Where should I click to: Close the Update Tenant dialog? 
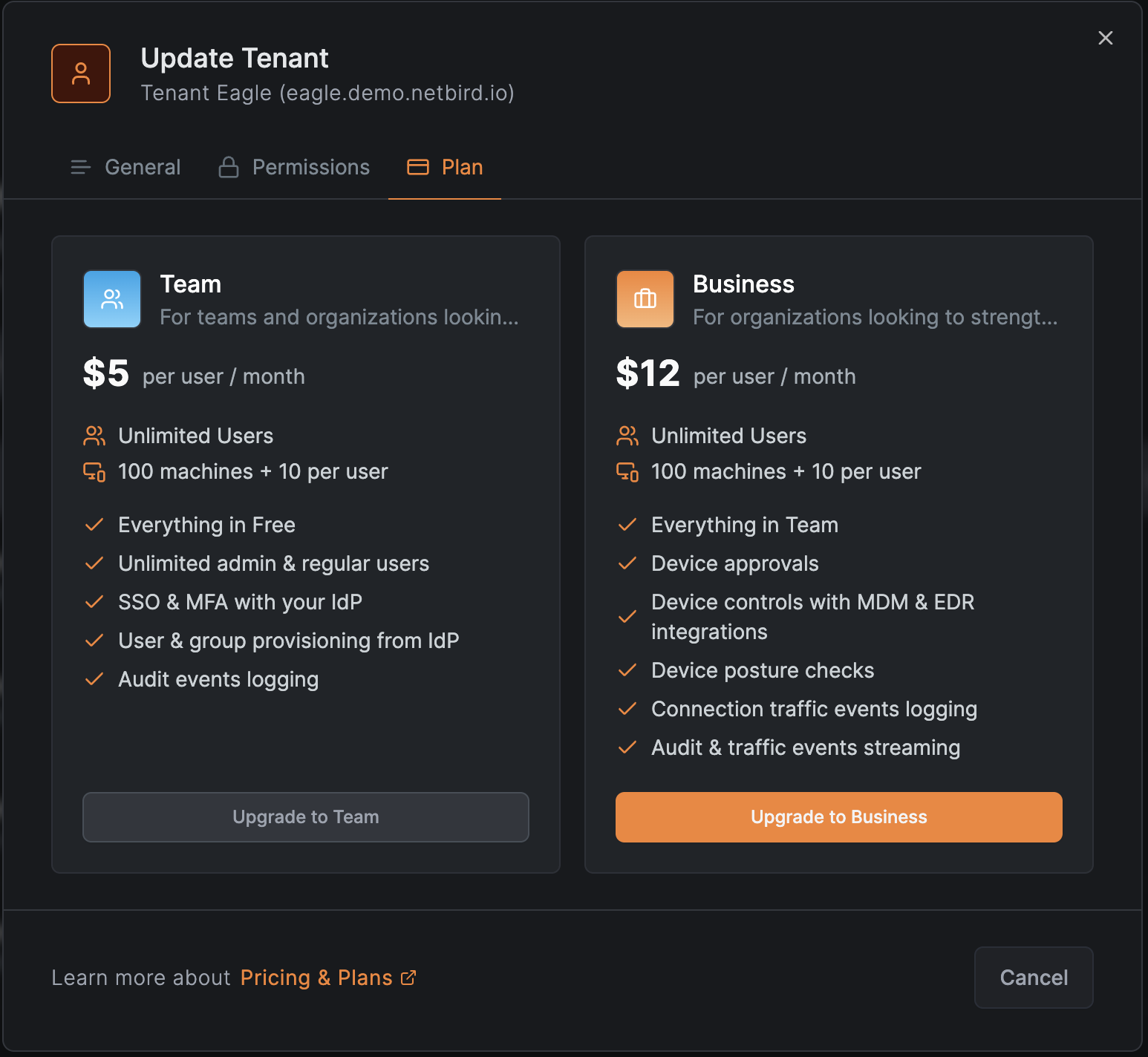tap(1105, 38)
